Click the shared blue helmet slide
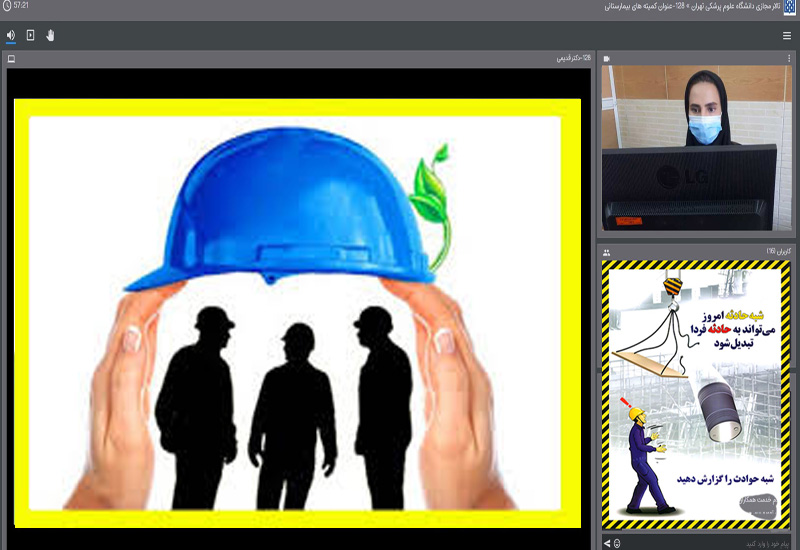Screen dimensions: 800x550 coord(295,310)
